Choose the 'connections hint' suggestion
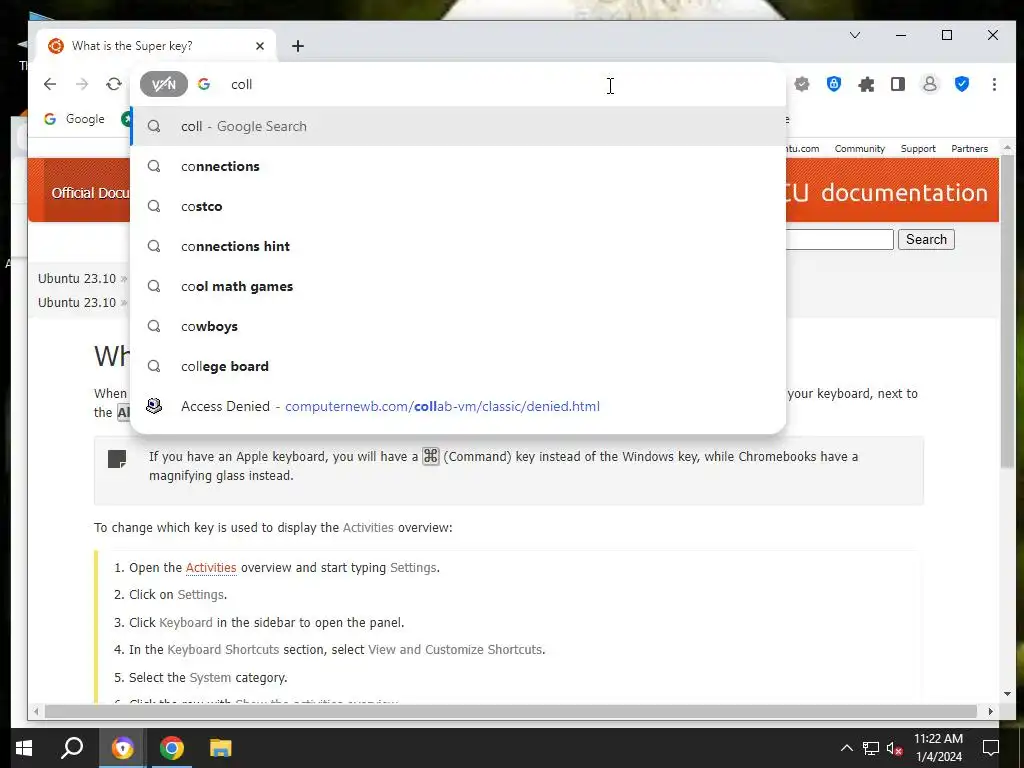The image size is (1024, 768). [458, 246]
